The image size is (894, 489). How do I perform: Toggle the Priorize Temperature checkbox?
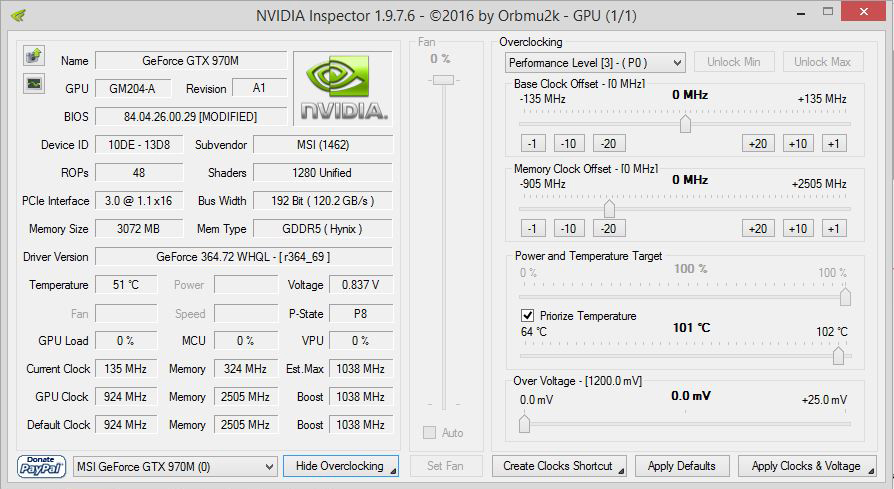pos(527,316)
